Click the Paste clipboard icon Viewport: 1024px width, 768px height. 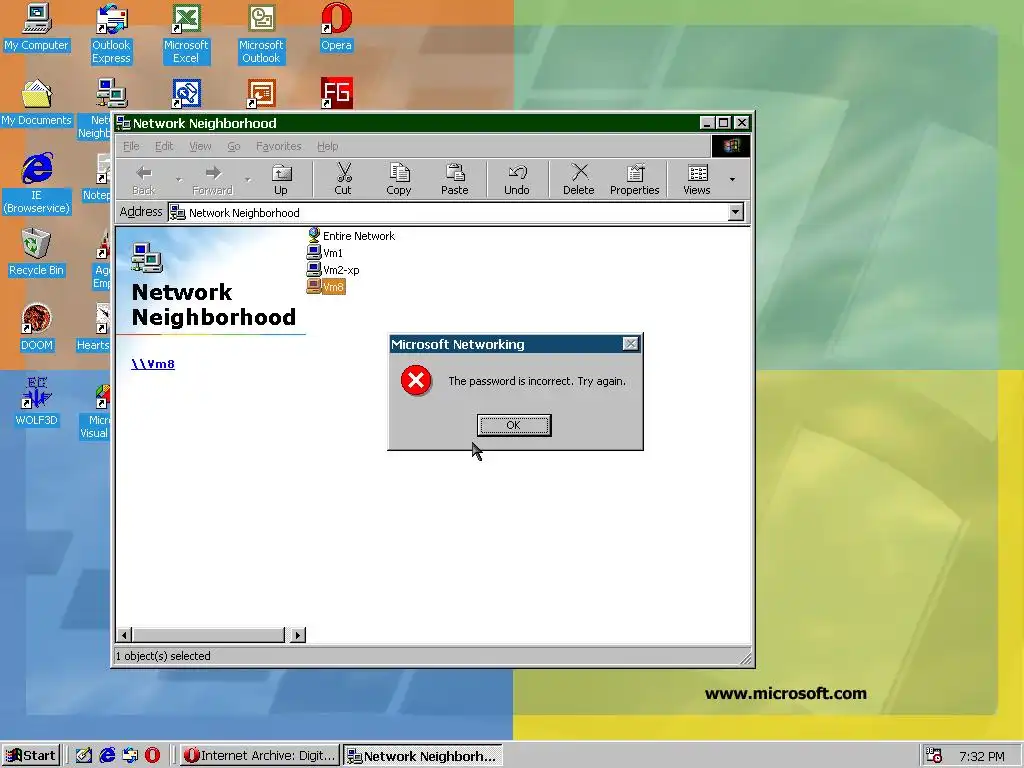tap(455, 173)
